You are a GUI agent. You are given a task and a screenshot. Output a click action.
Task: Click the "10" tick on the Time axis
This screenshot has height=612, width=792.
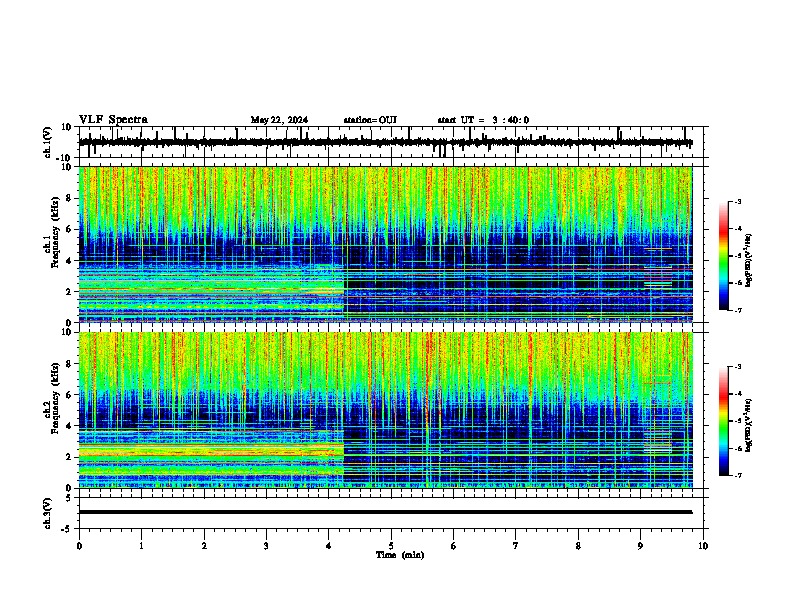[703, 546]
